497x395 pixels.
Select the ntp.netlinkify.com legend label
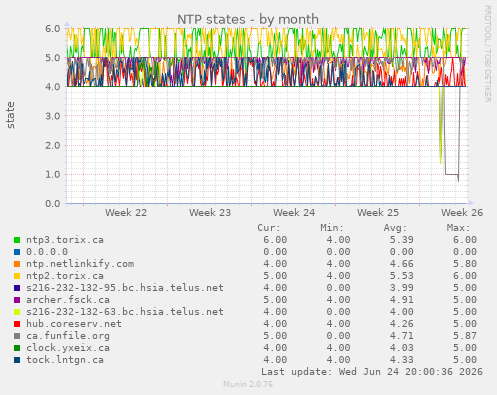point(80,264)
